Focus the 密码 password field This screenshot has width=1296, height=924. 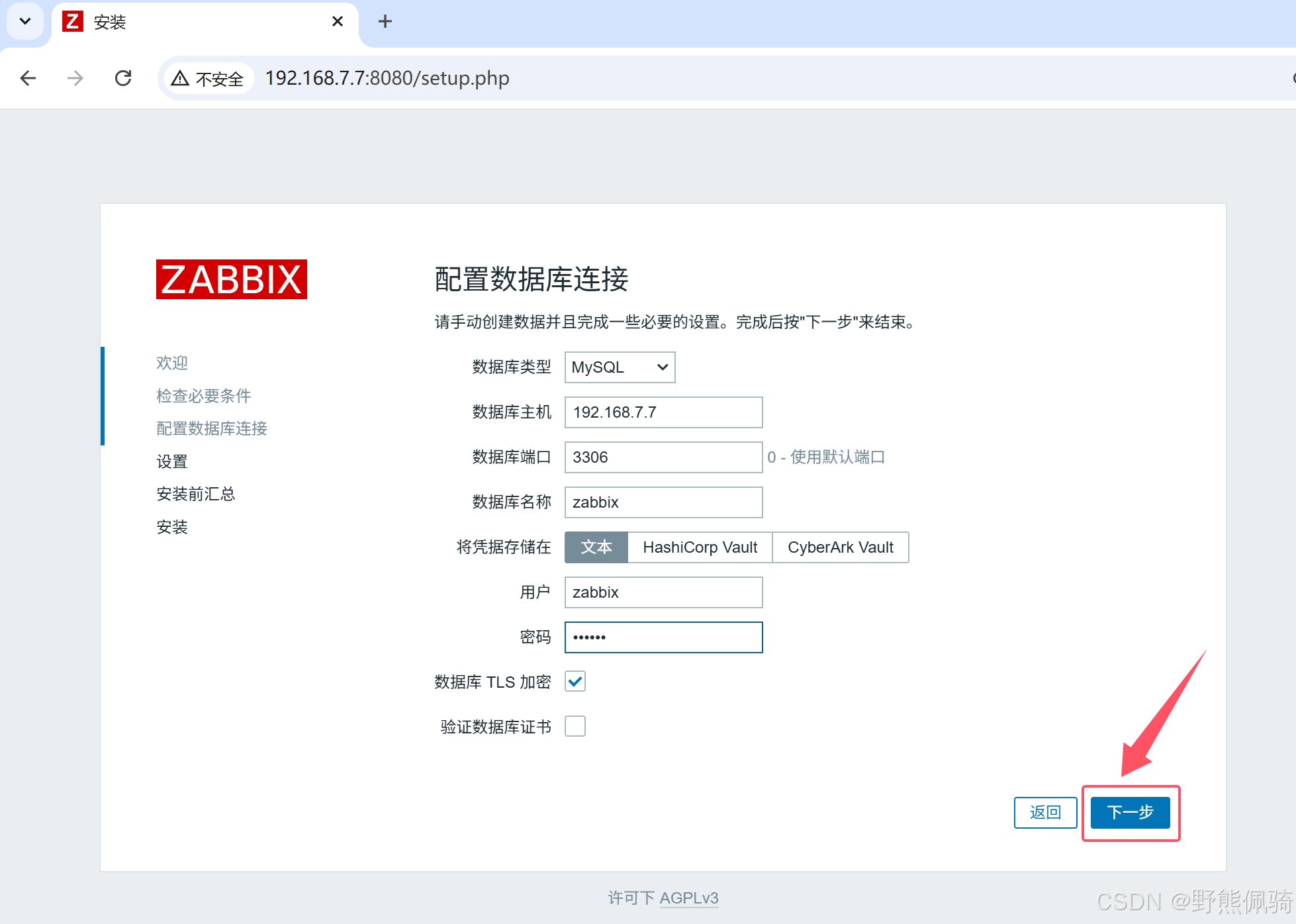point(663,637)
